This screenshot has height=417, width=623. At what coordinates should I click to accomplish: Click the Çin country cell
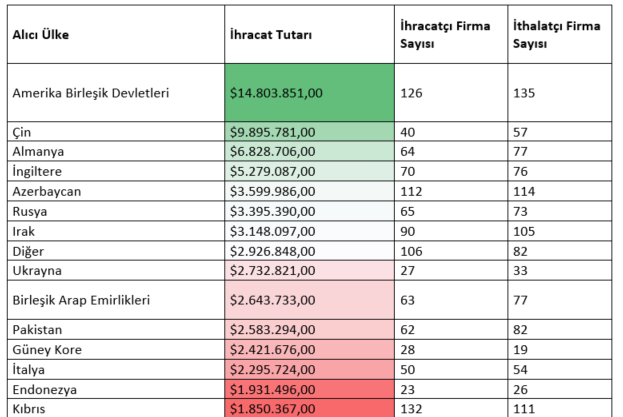click(22, 132)
